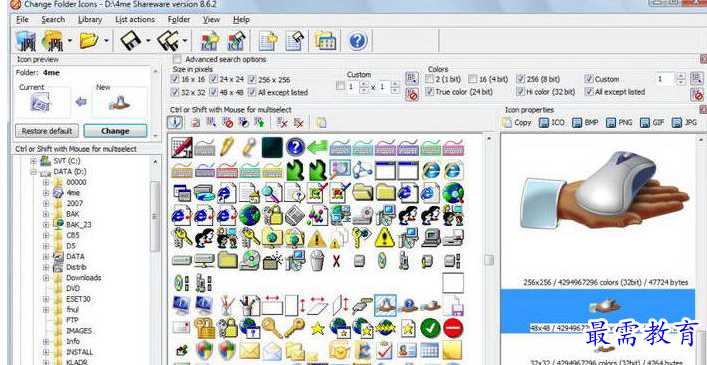
Task: Expand the 00000 folder node
Action: click(x=46, y=182)
